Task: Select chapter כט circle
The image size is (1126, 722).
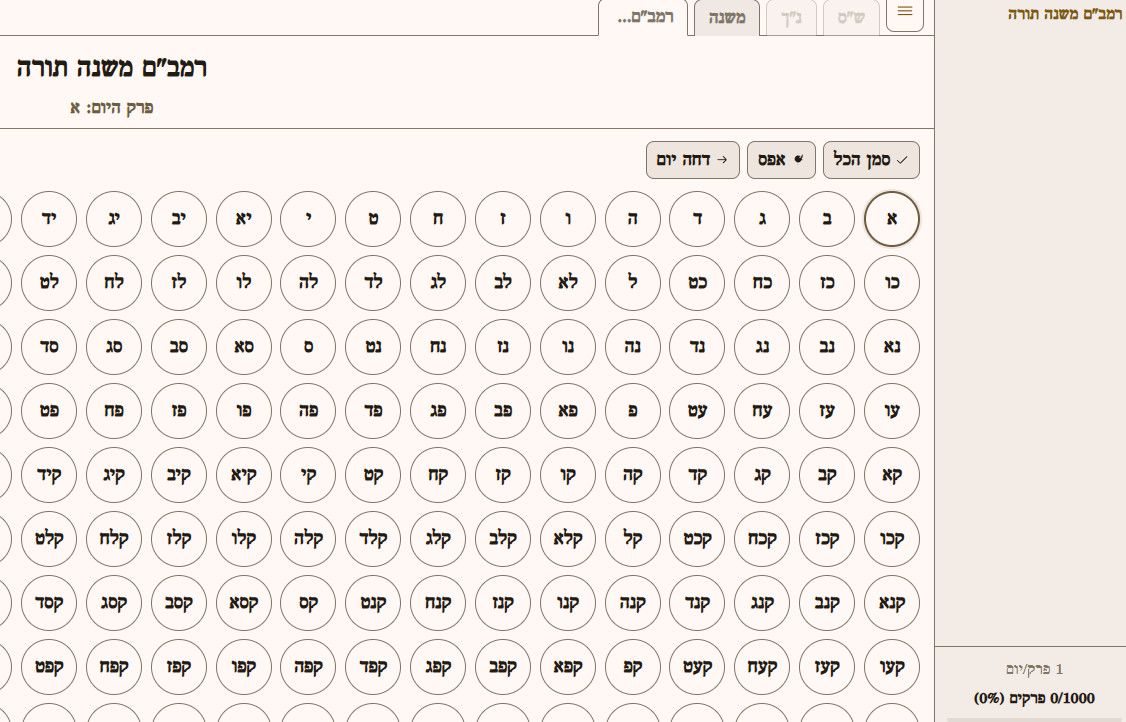Action: [x=697, y=282]
